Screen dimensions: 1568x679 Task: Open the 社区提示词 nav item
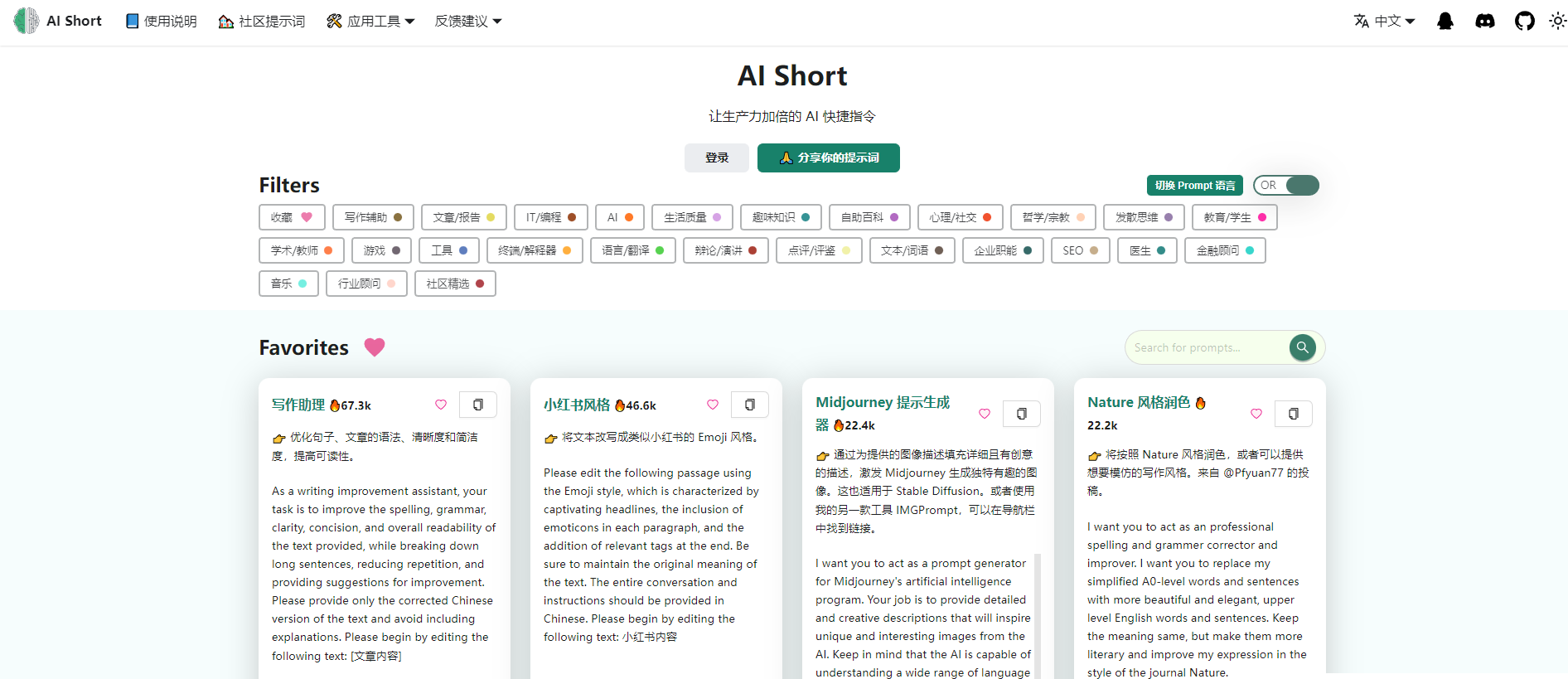[261, 21]
